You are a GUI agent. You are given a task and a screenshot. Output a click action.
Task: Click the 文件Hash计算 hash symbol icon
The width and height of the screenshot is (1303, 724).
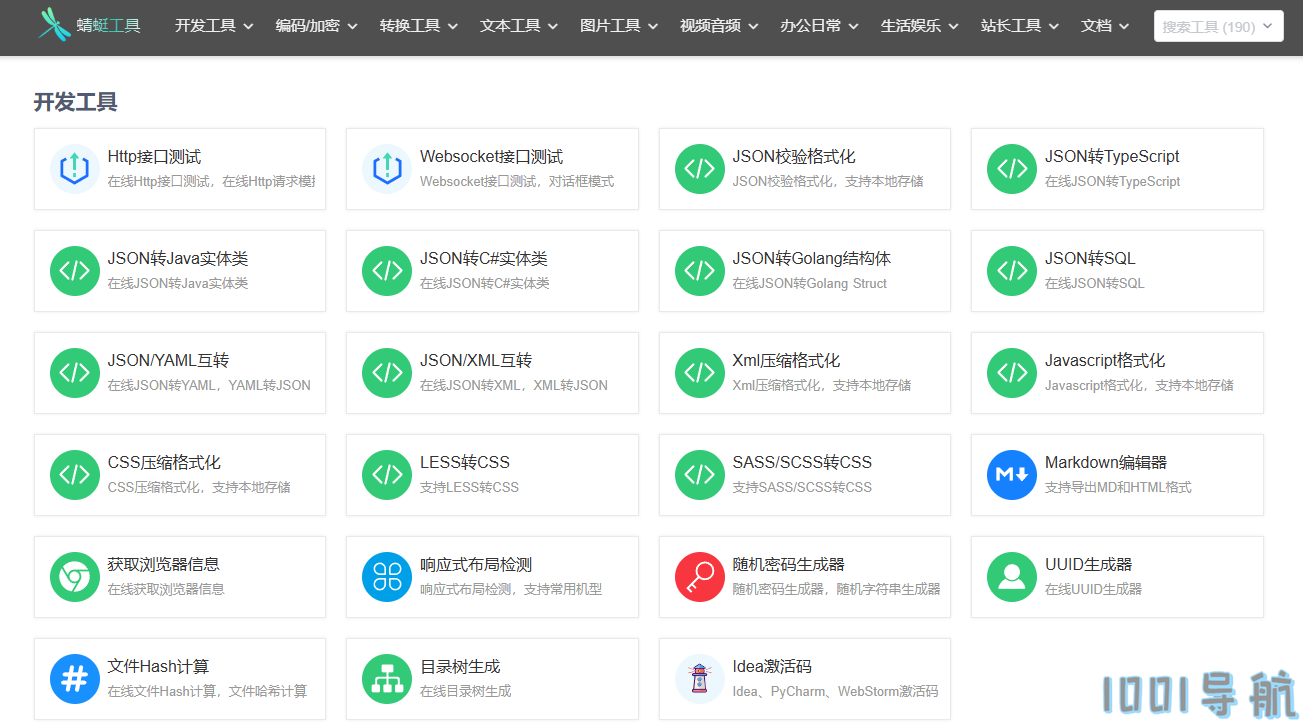[x=75, y=679]
